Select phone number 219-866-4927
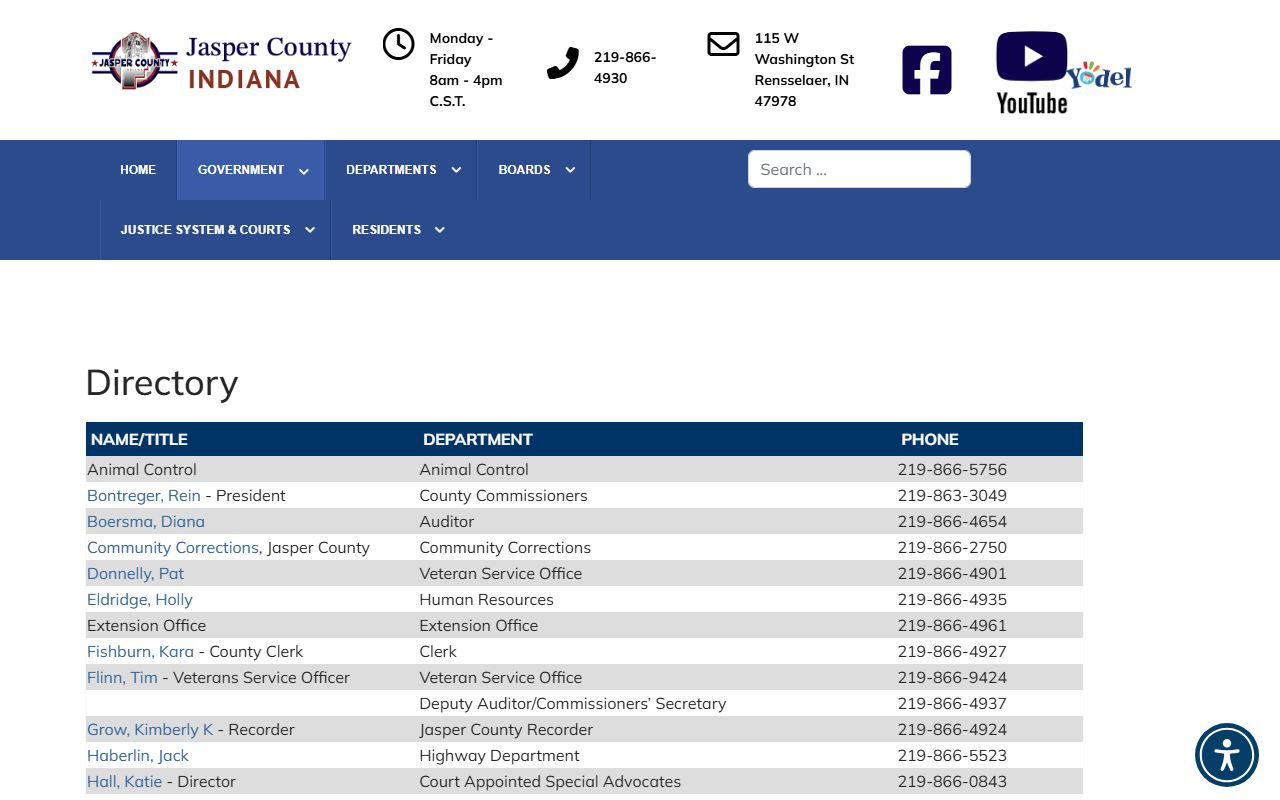The width and height of the screenshot is (1280, 800). point(952,652)
